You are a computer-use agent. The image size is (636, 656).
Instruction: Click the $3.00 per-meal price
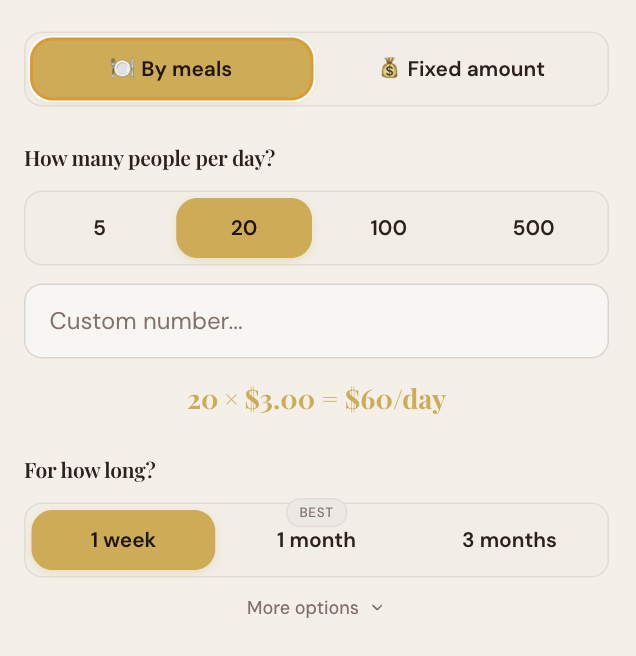[279, 400]
